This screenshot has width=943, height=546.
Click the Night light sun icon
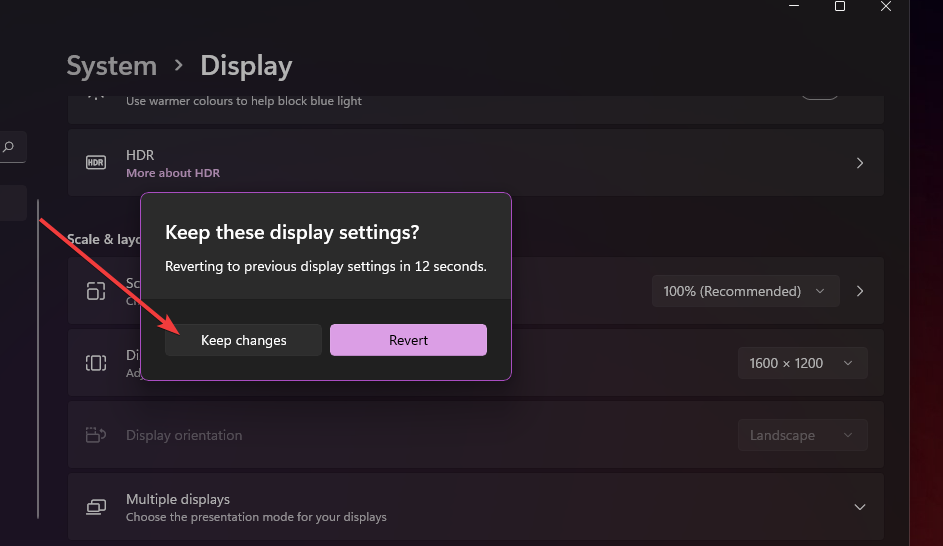coord(96,94)
